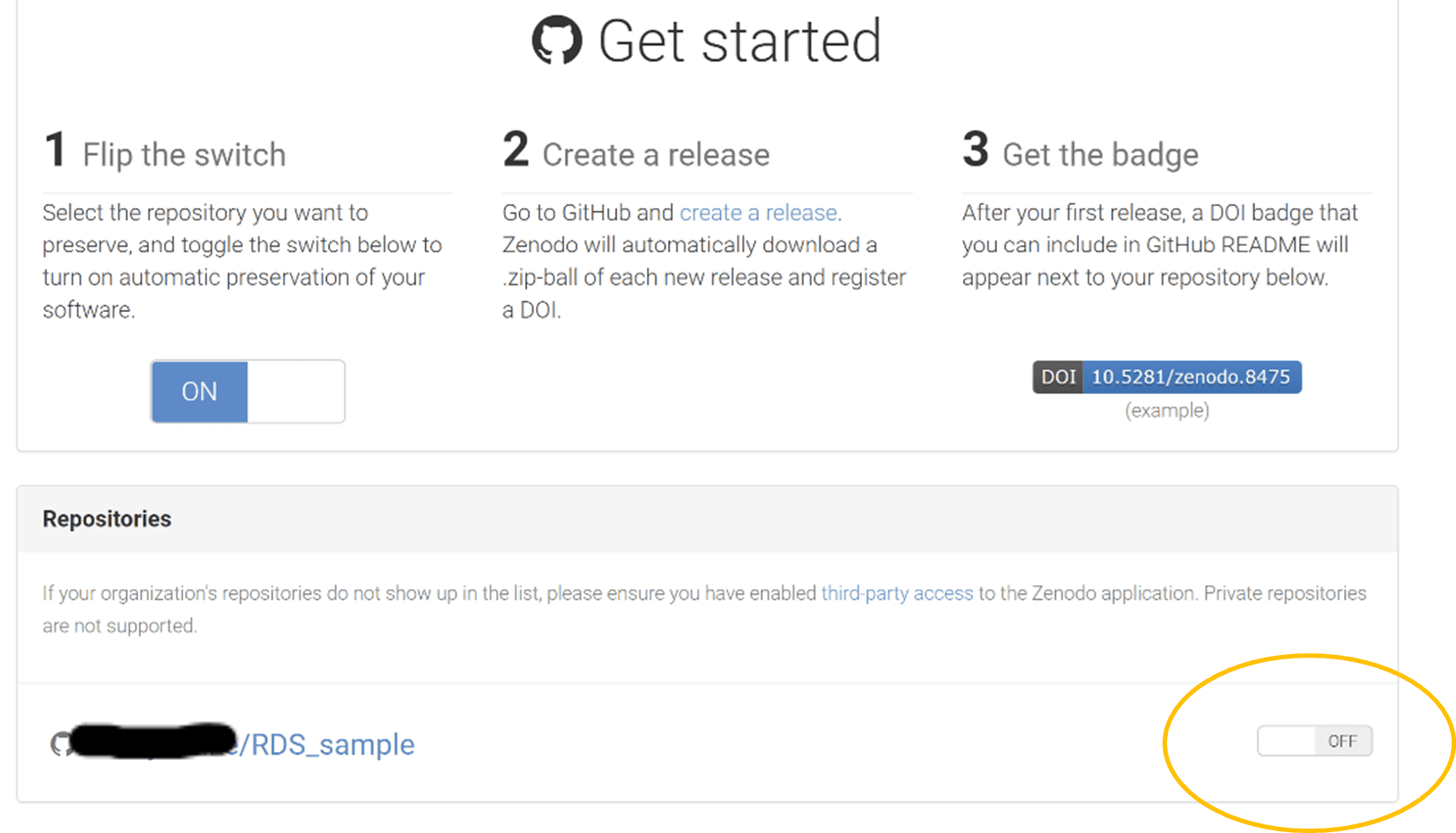Click the gray DOI label on the badge

(1057, 376)
